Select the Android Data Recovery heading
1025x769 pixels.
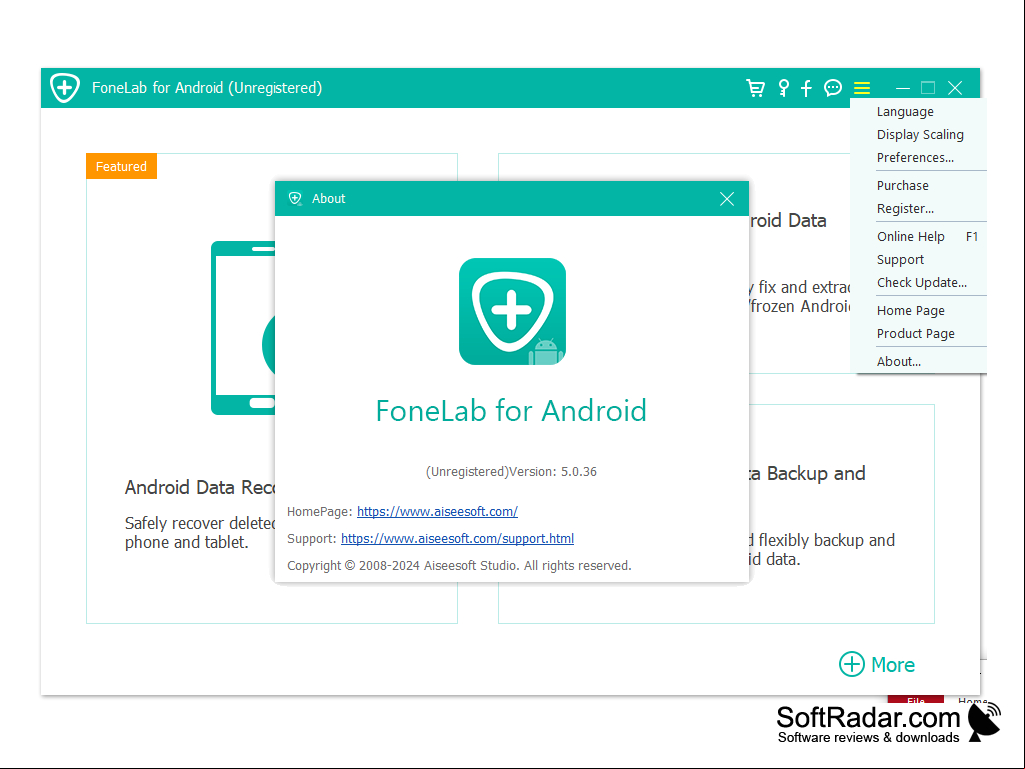point(200,487)
